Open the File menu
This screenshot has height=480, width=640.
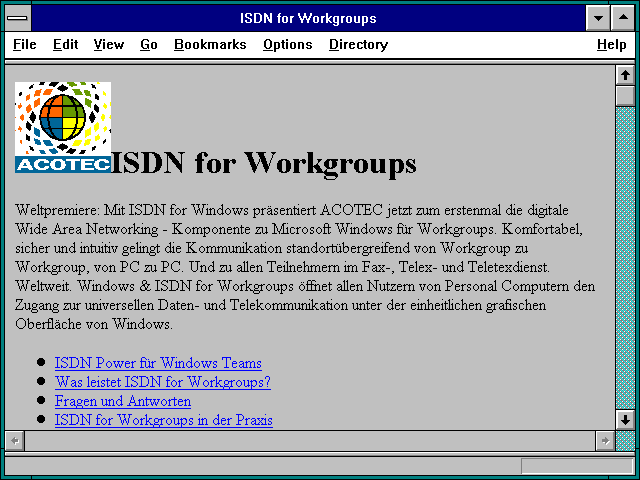tap(24, 44)
